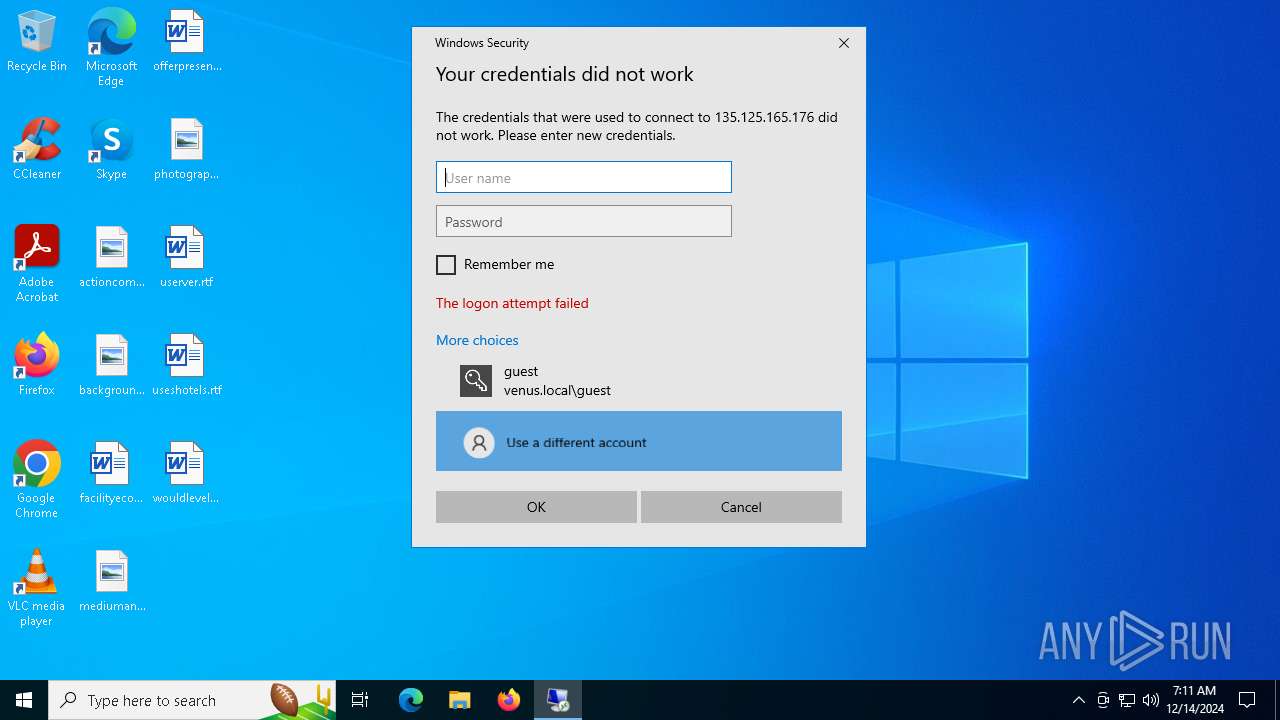Launch Microsoft Edge from the desktop

pyautogui.click(x=111, y=47)
